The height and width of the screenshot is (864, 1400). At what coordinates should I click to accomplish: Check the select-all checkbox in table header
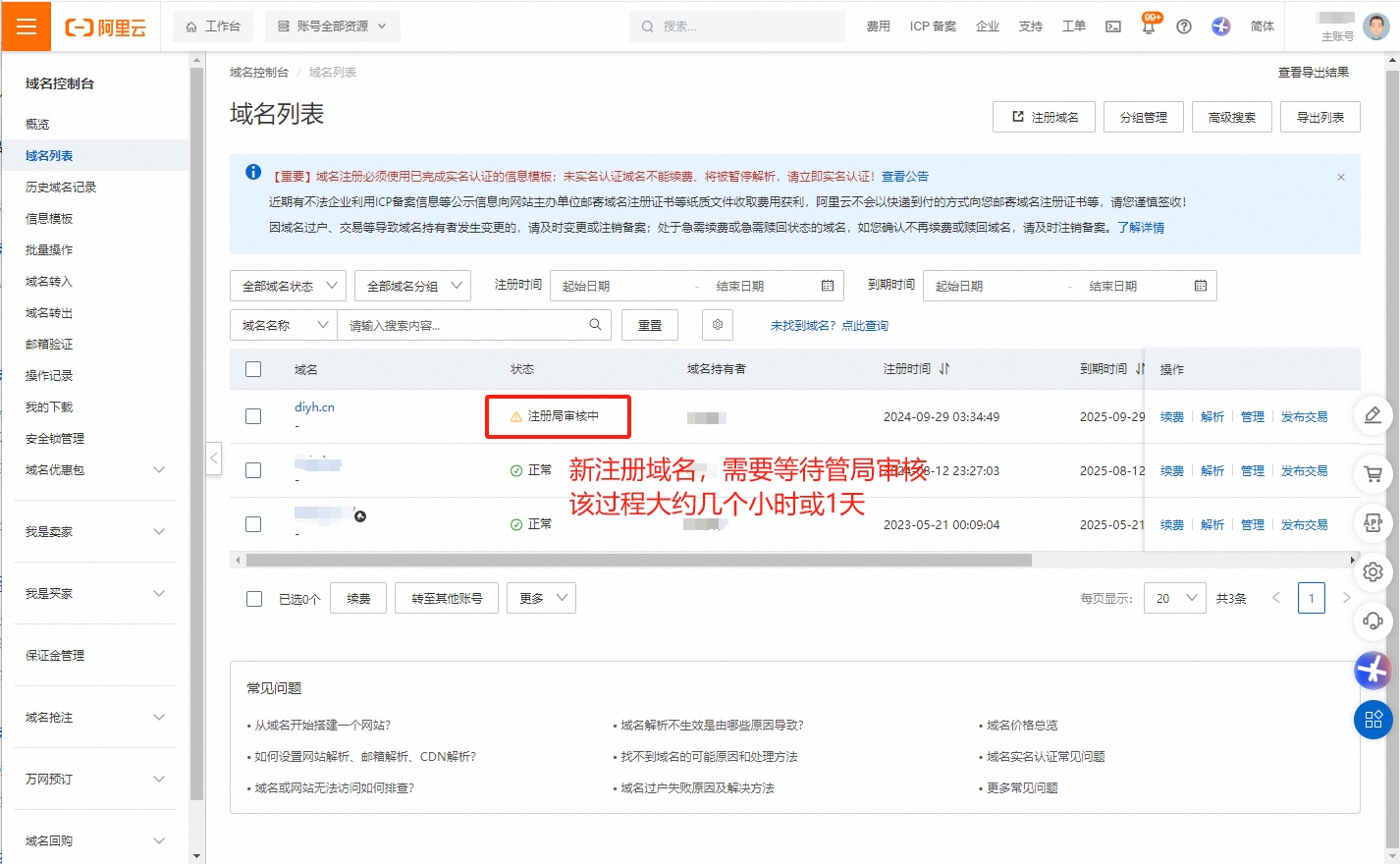(x=253, y=369)
